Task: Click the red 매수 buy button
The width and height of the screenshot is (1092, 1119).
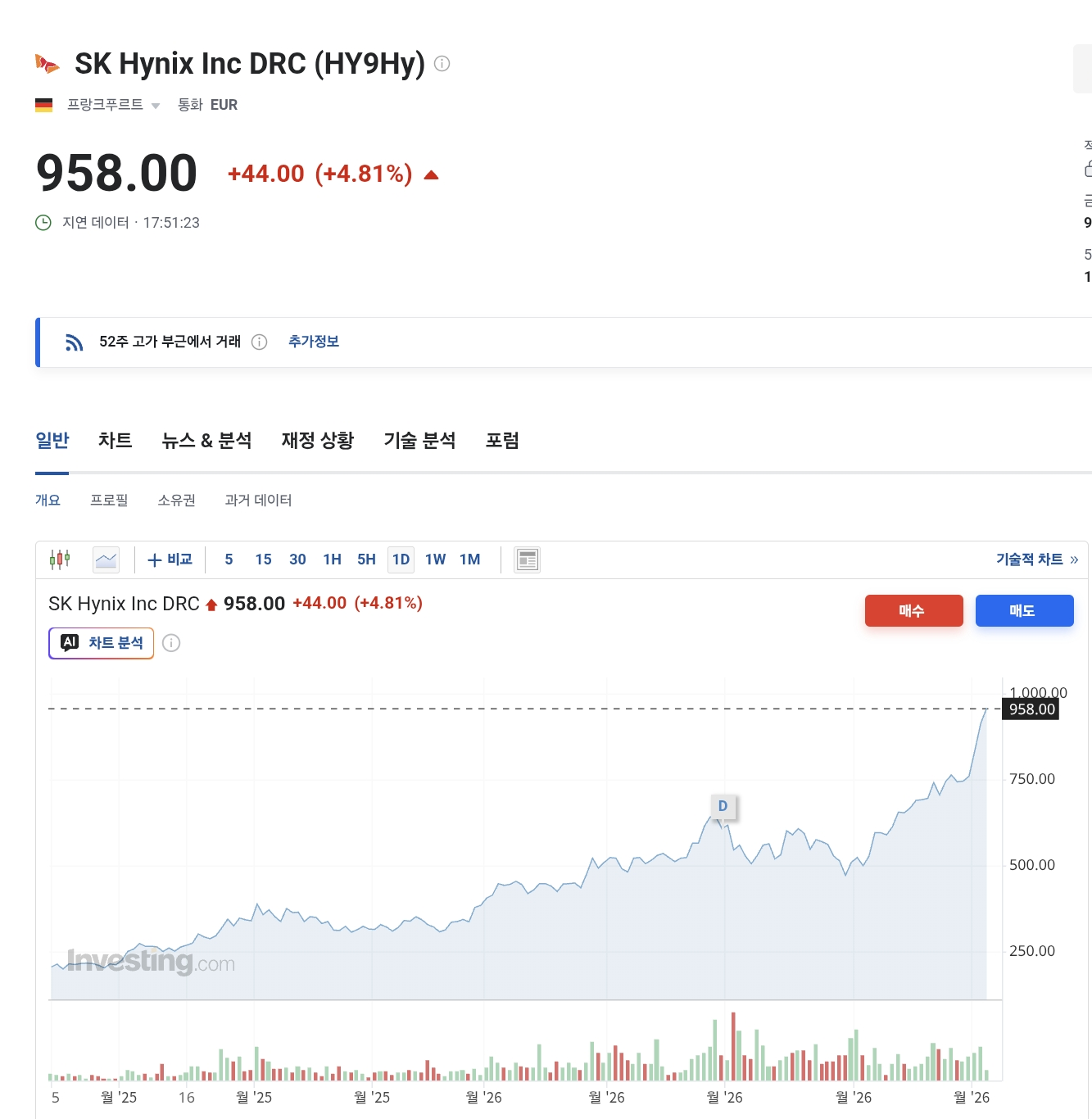Action: (x=914, y=610)
